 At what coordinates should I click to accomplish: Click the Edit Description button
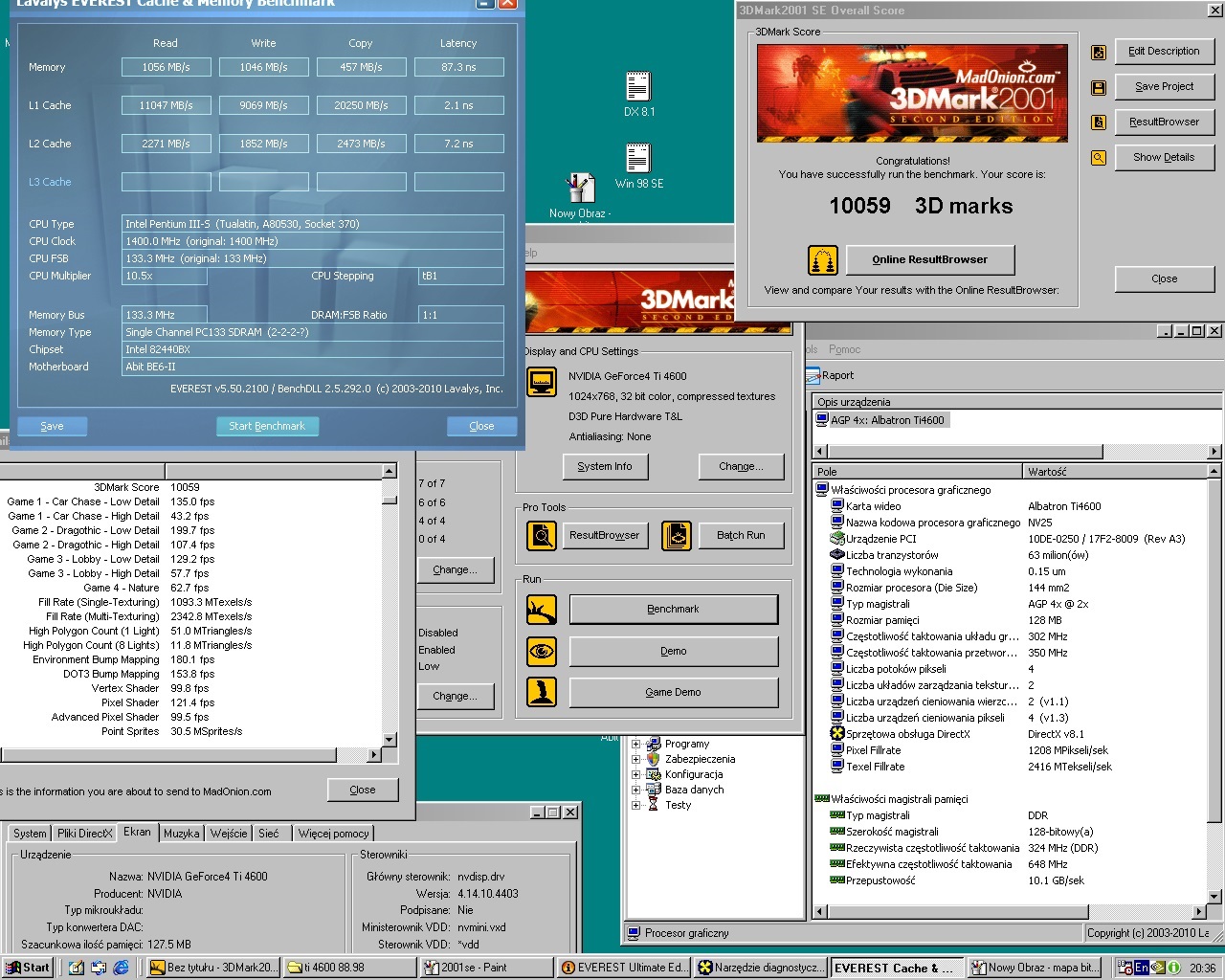point(1164,52)
